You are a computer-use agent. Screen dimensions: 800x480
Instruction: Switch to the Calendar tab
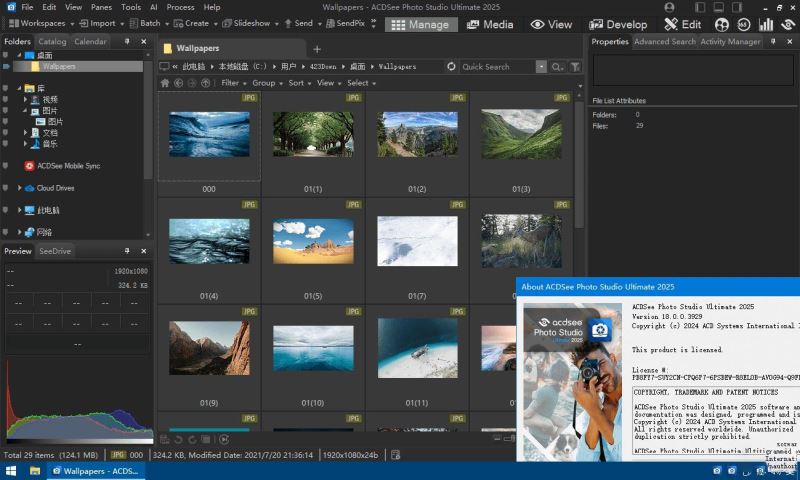tap(90, 41)
